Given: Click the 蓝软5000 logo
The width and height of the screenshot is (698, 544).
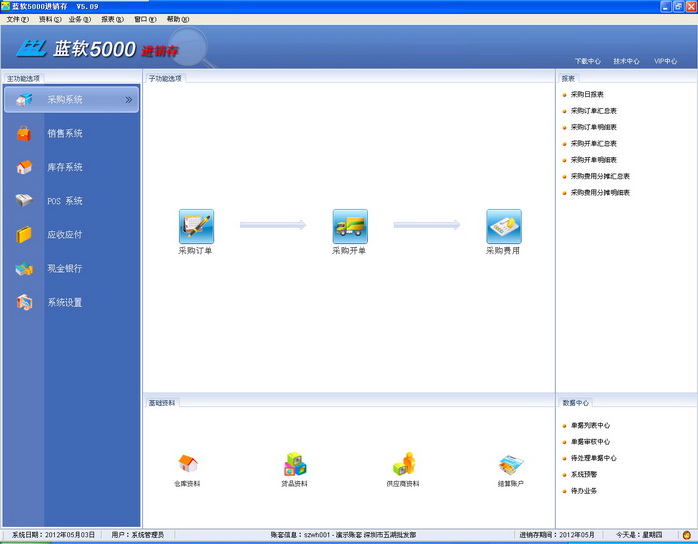Looking at the screenshot, I should click(x=98, y=49).
